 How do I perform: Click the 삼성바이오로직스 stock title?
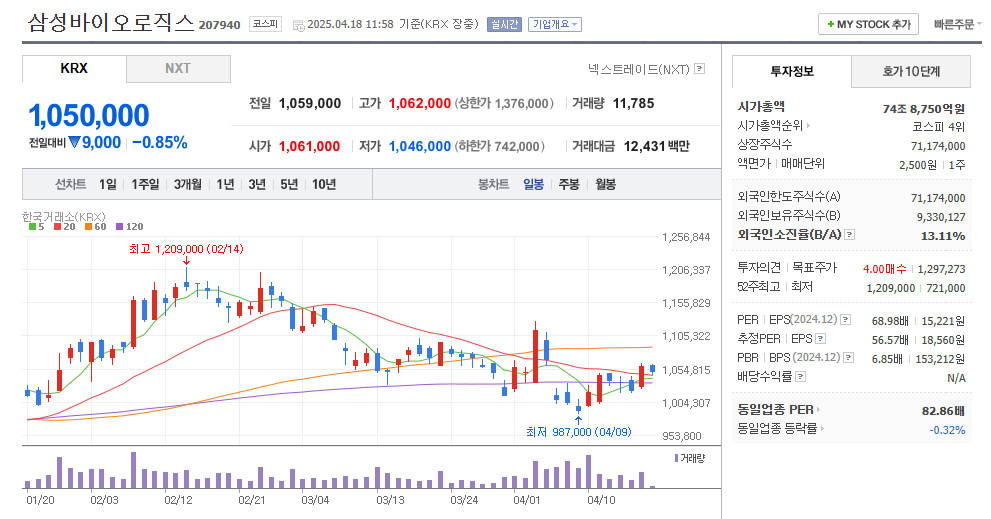111,23
